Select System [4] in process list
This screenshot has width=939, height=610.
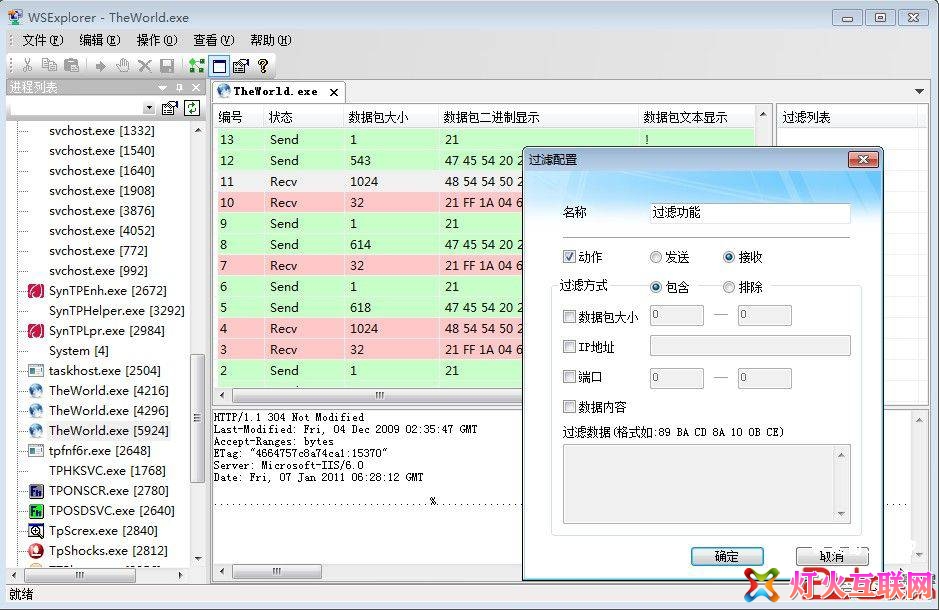click(78, 351)
